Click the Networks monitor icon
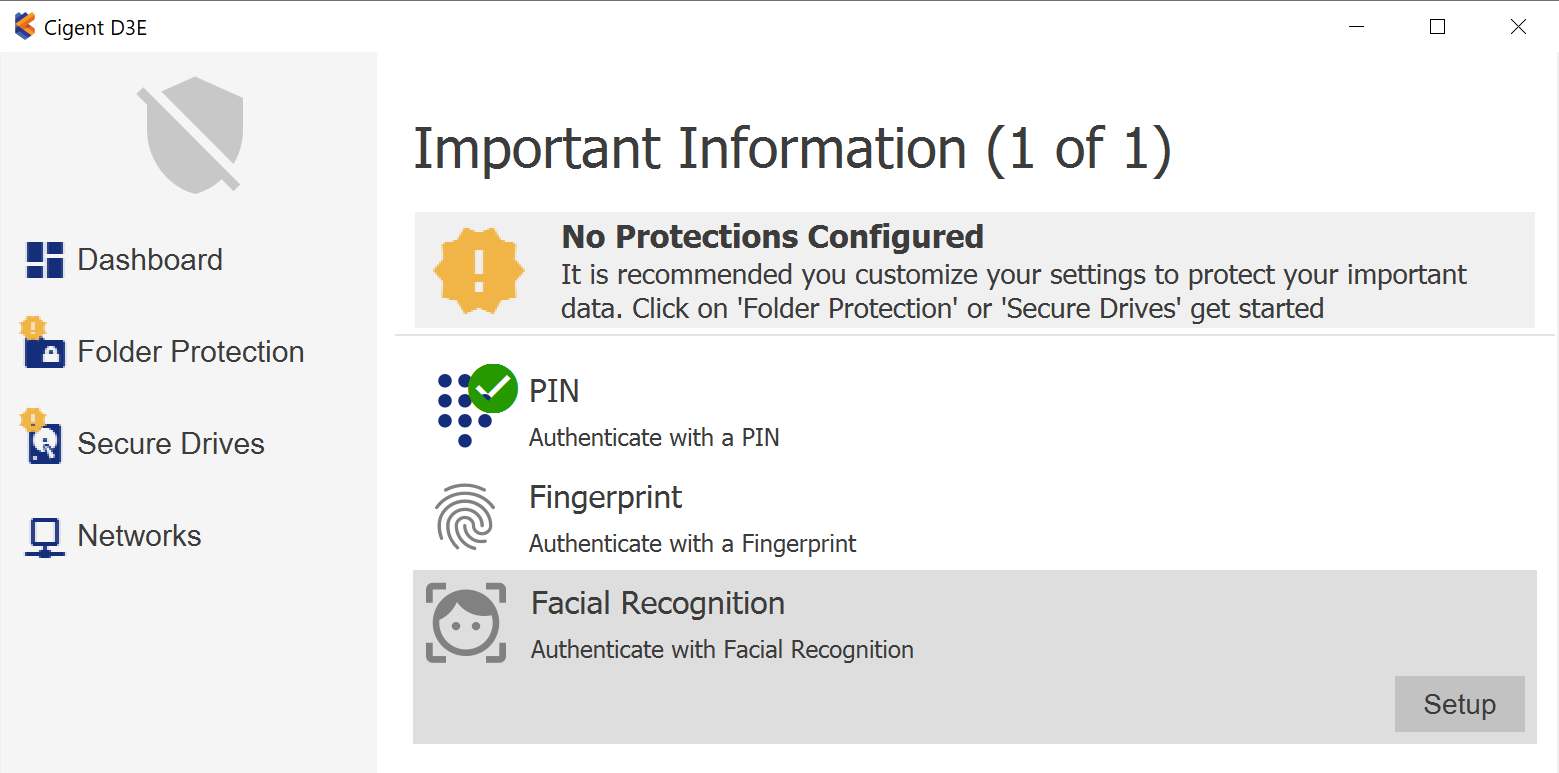The height and width of the screenshot is (773, 1559). pyautogui.click(x=45, y=537)
